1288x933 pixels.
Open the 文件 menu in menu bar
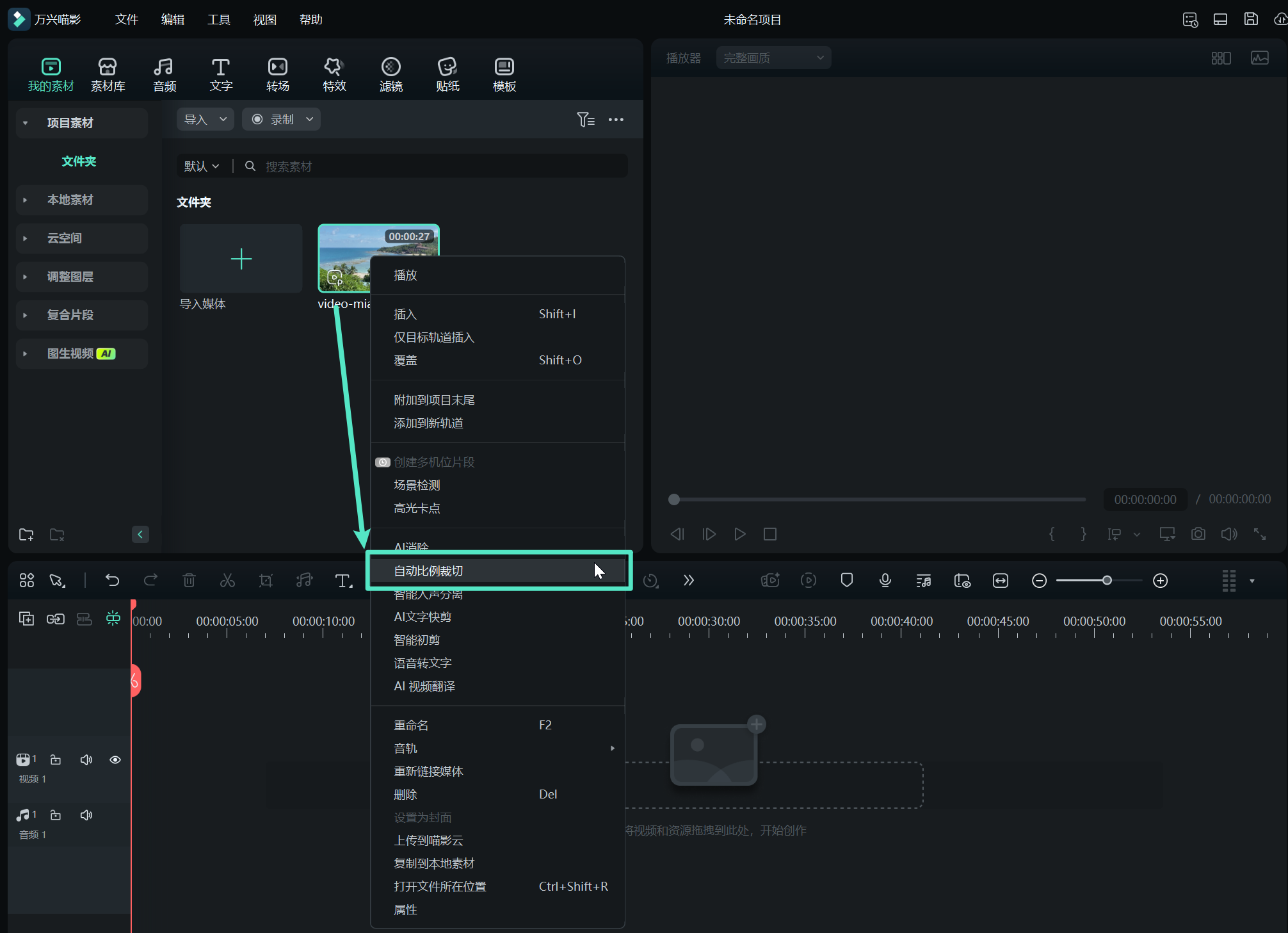coord(126,20)
